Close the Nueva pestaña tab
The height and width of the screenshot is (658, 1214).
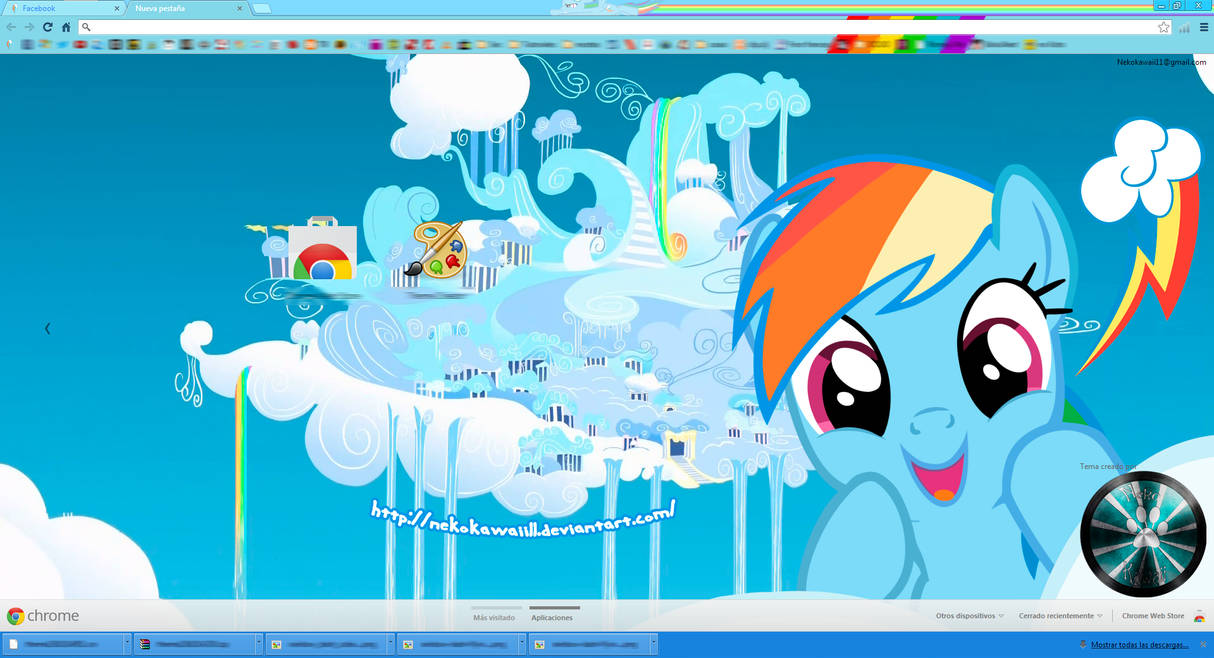pyautogui.click(x=240, y=8)
